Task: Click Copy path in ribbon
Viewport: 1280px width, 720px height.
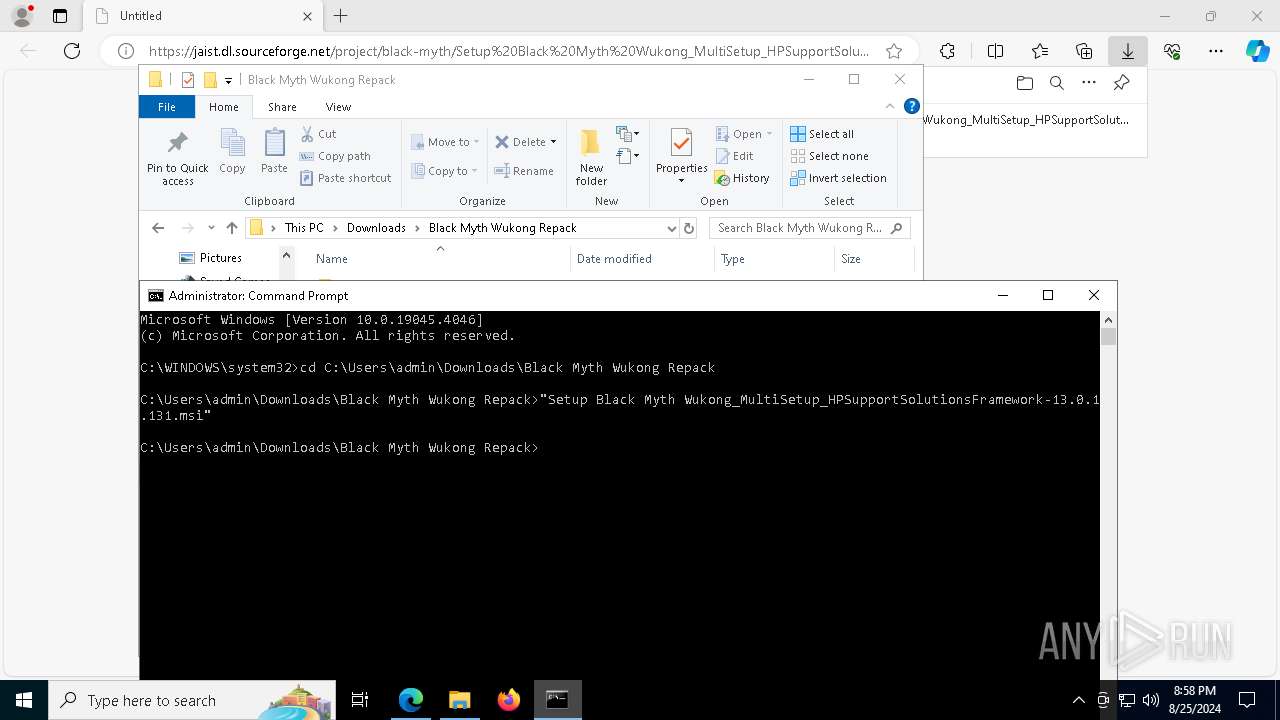Action: coord(335,156)
